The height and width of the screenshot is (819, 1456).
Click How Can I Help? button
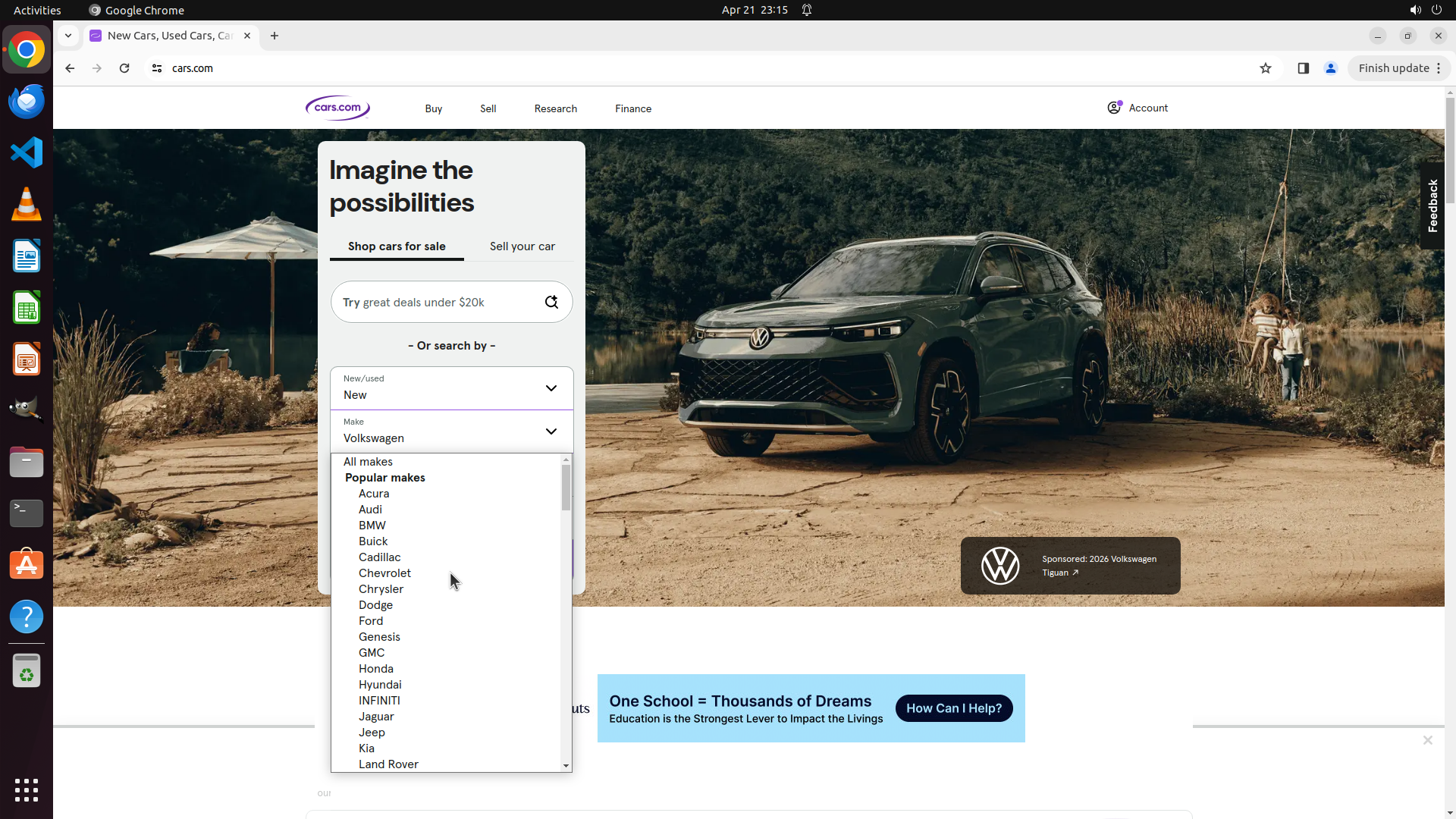(953, 708)
